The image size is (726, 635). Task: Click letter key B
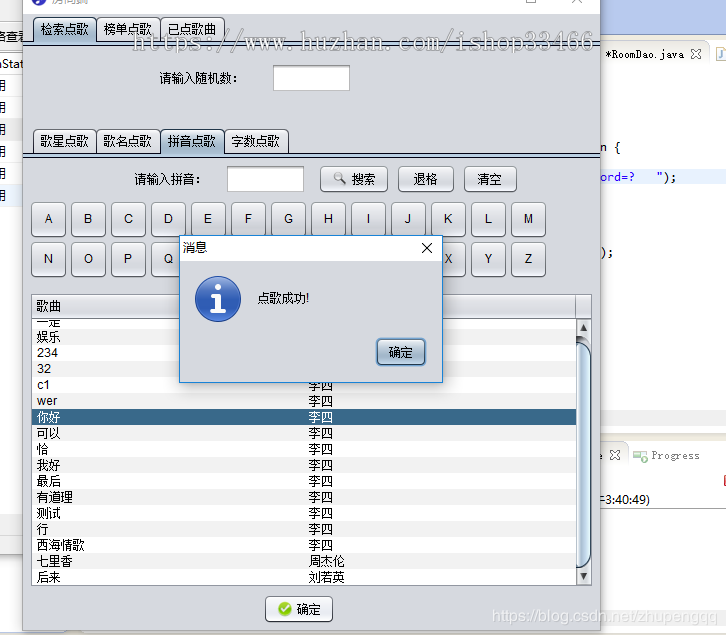(x=88, y=219)
